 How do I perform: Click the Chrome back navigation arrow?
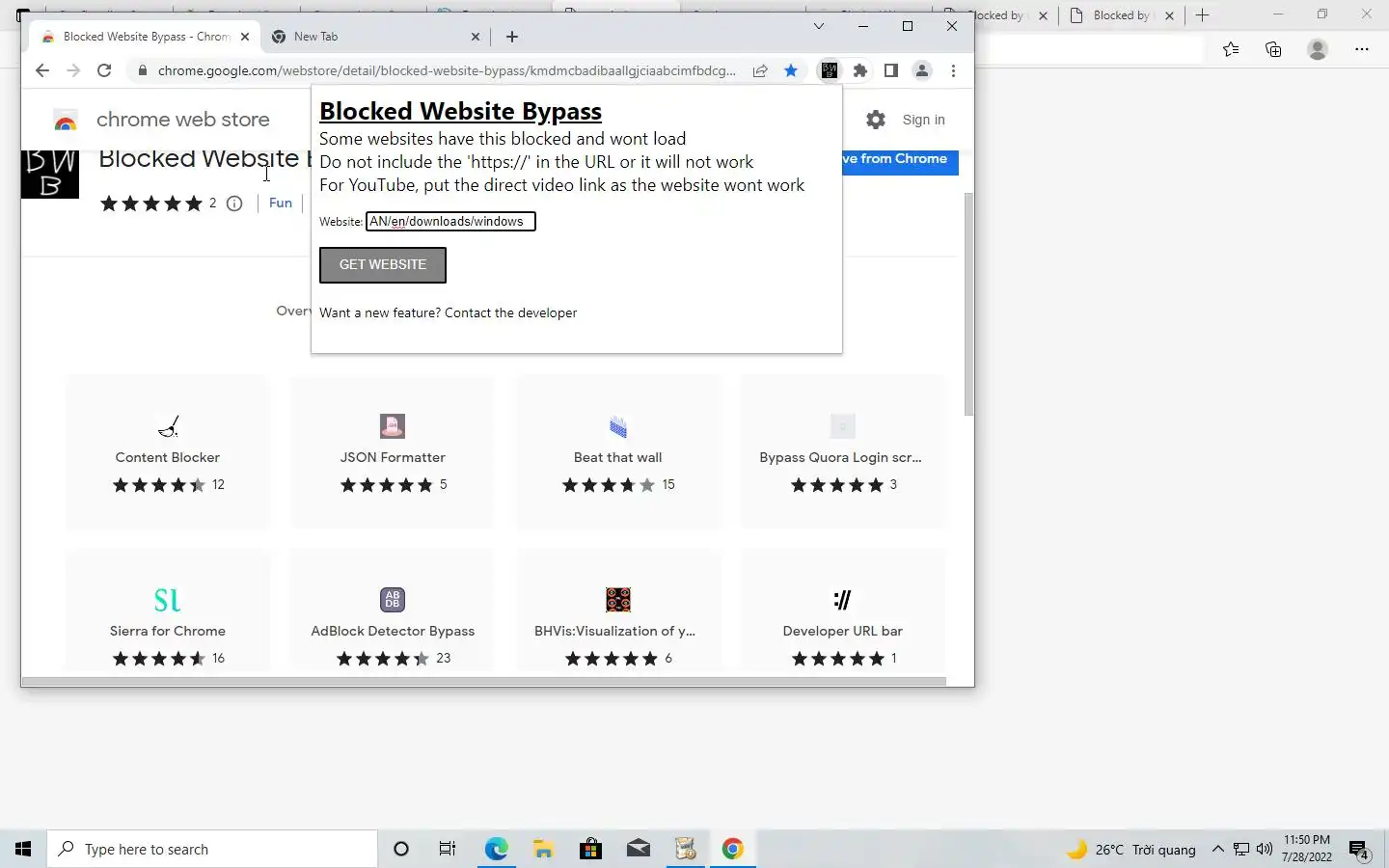coord(41,70)
